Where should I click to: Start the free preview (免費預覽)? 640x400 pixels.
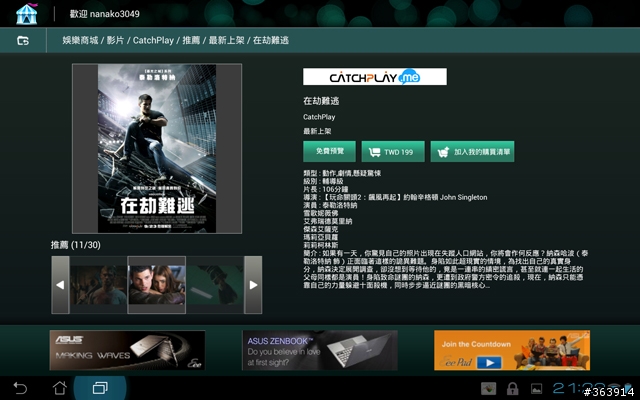(329, 151)
